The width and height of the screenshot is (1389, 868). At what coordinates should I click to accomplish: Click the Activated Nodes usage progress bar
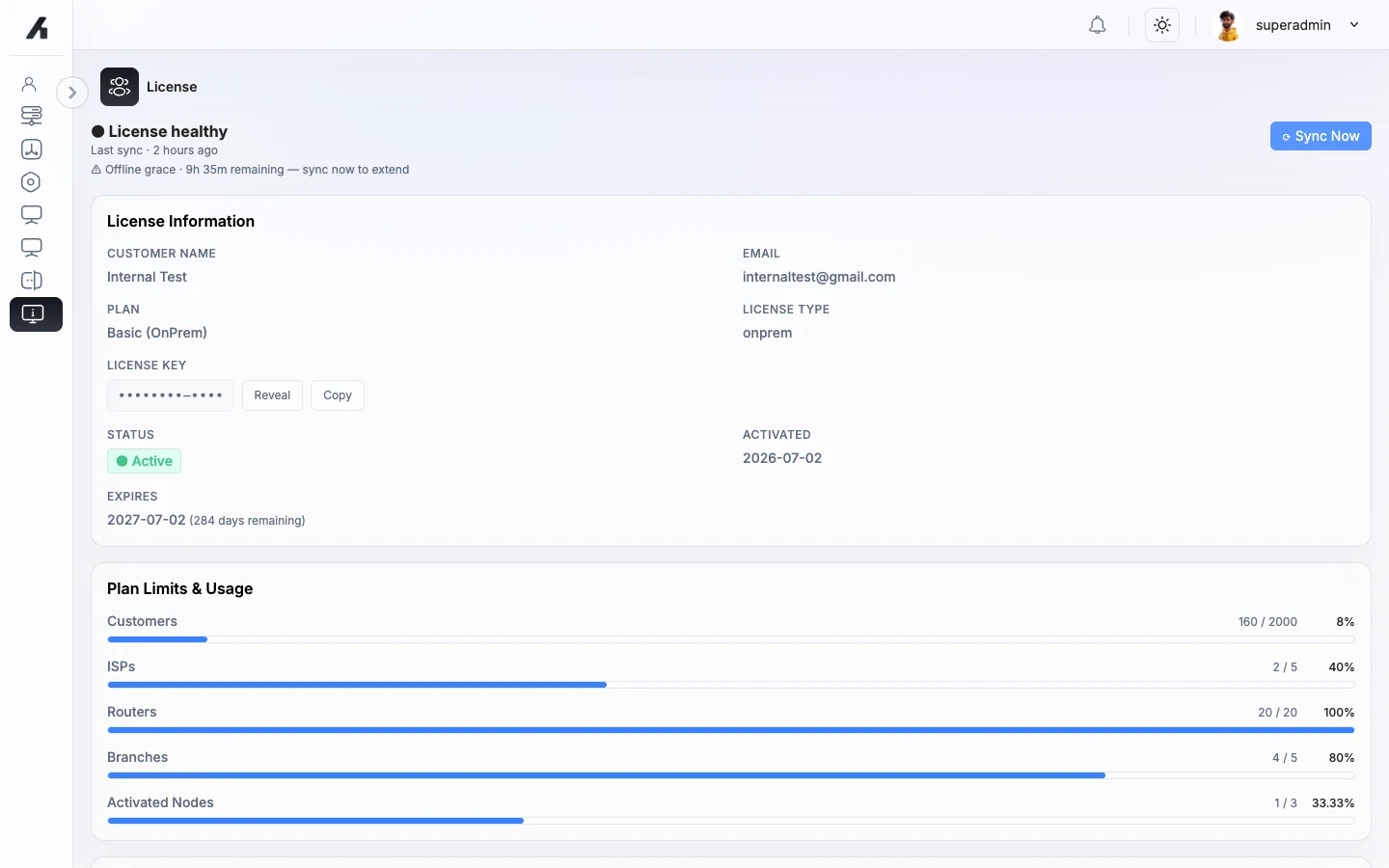pyautogui.click(x=731, y=821)
